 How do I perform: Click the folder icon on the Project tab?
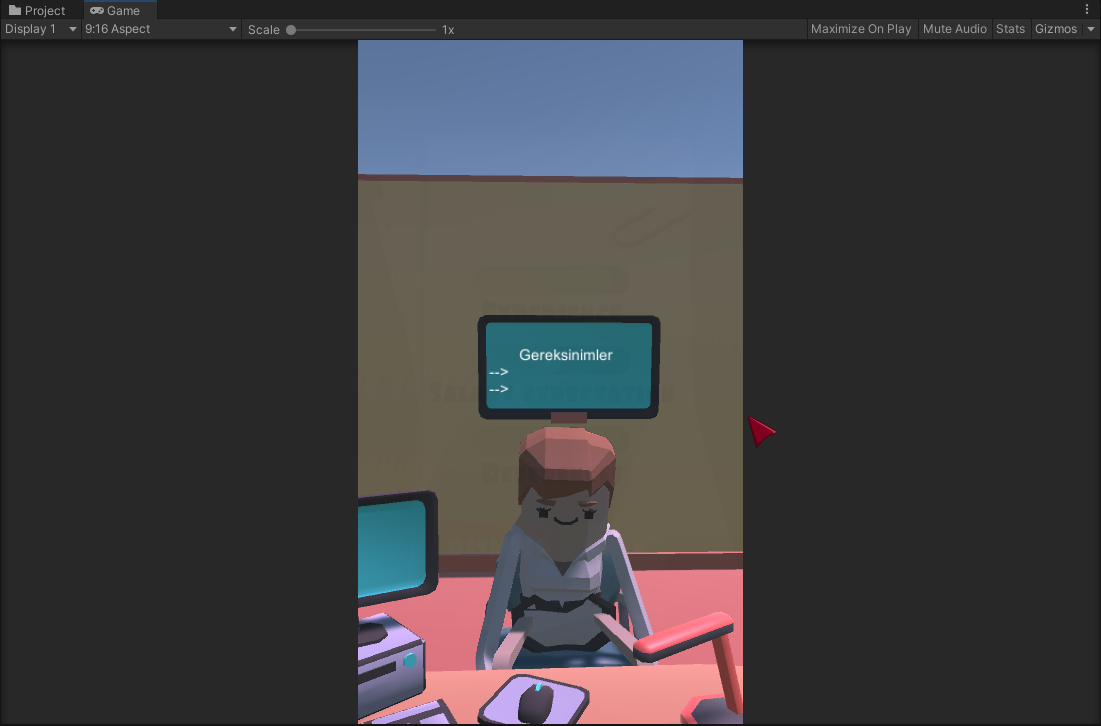[15, 10]
